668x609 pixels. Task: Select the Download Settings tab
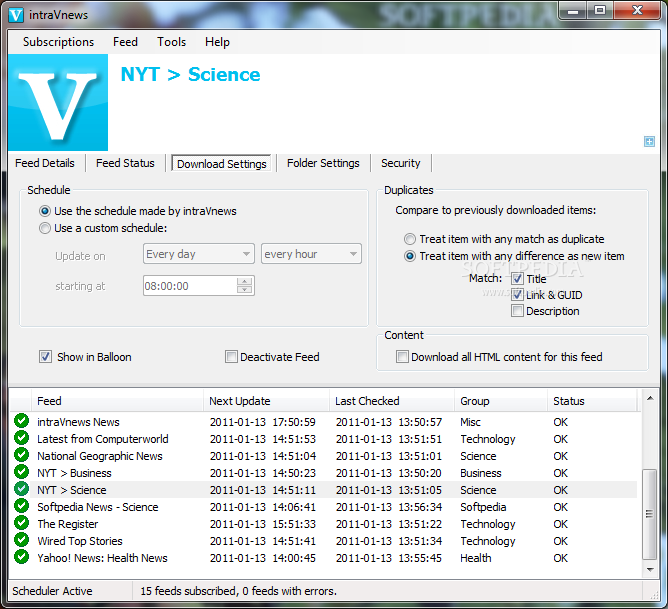[222, 164]
